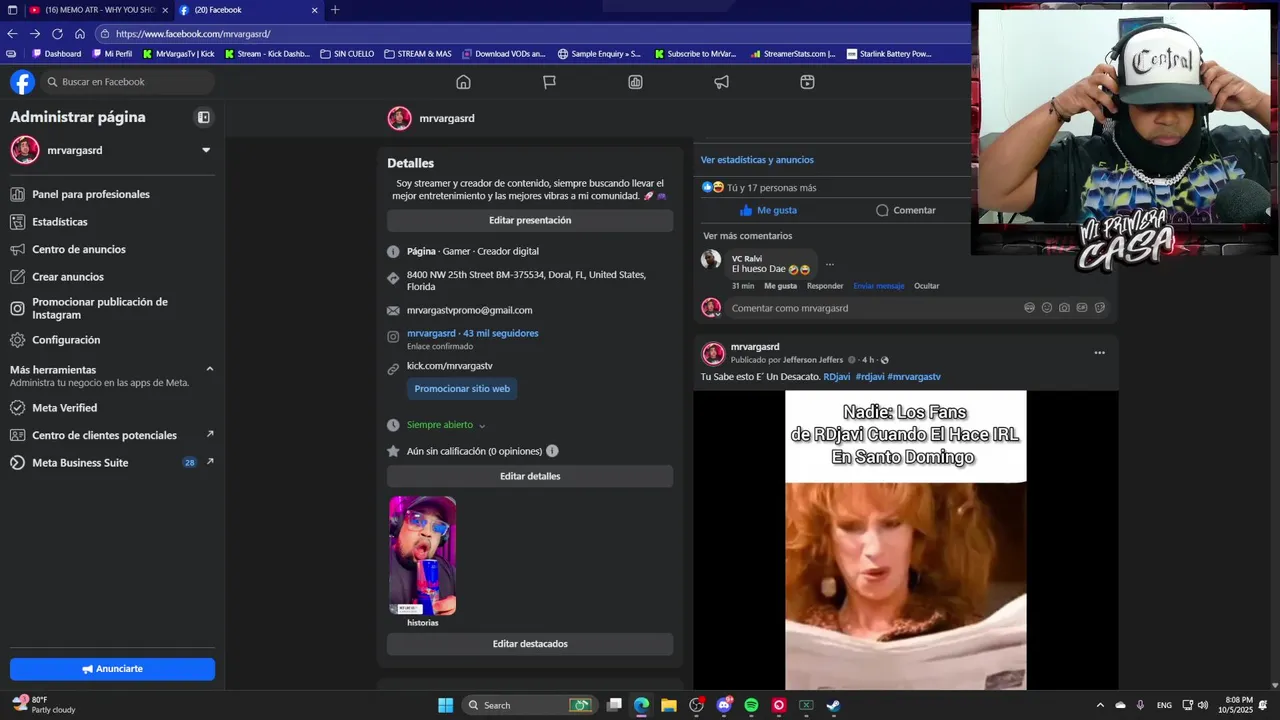Click Ver estadísticas y anuncios link
The width and height of the screenshot is (1280, 720).
point(757,160)
